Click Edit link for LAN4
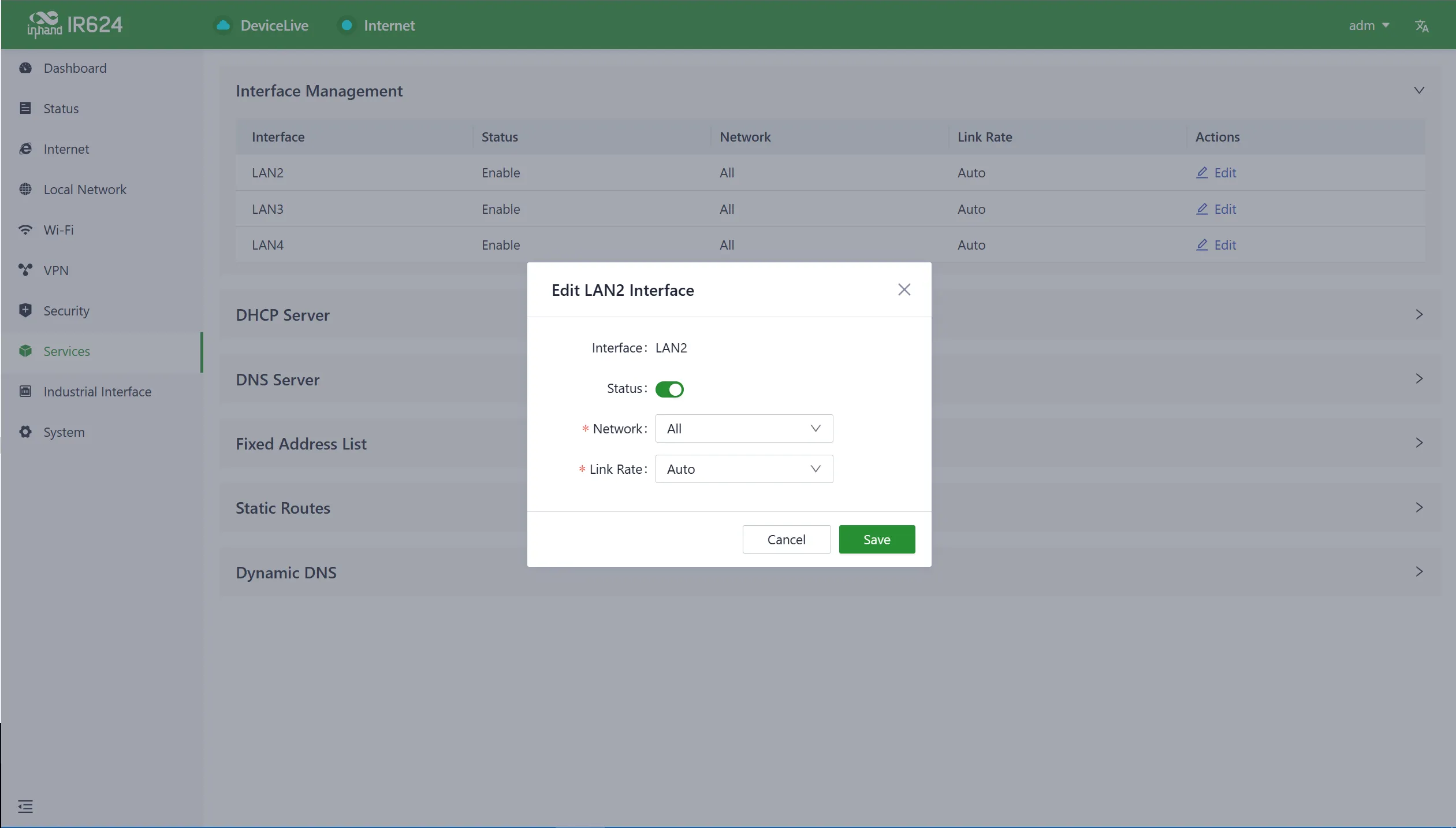 [1216, 245]
